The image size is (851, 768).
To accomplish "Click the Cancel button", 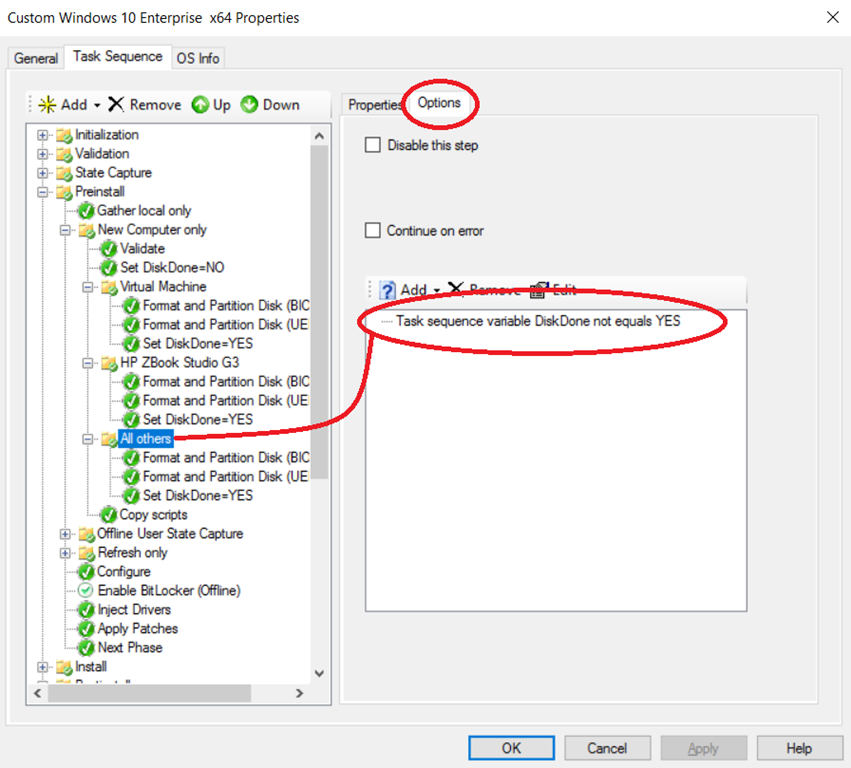I will click(607, 748).
